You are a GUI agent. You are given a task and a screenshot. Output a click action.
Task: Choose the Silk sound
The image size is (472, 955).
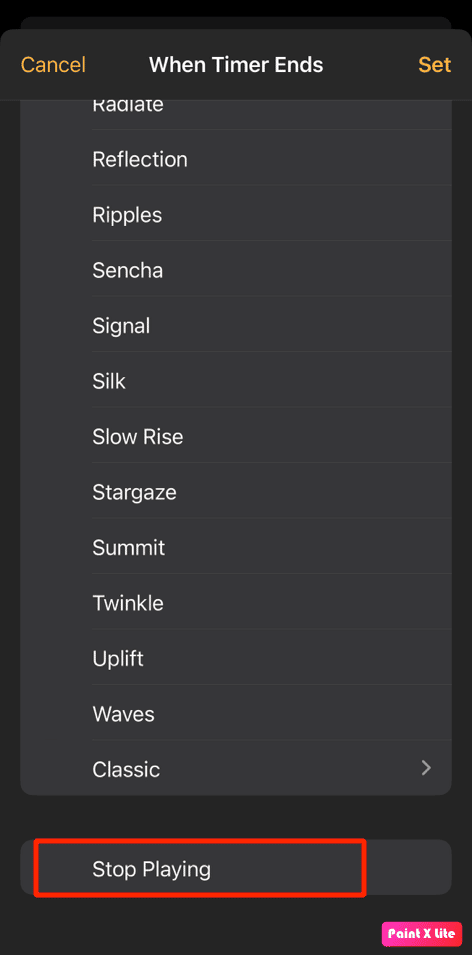pyautogui.click(x=236, y=381)
